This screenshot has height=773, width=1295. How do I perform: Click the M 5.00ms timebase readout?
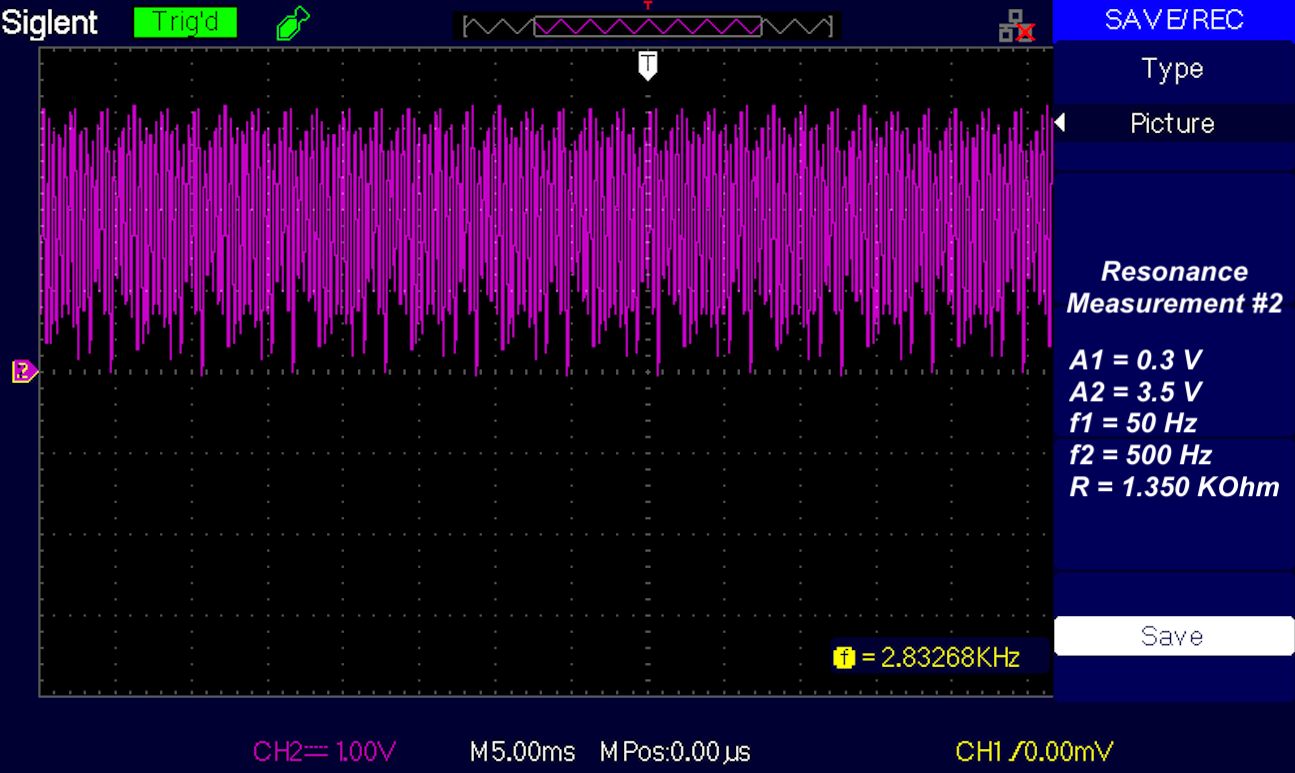[x=523, y=752]
